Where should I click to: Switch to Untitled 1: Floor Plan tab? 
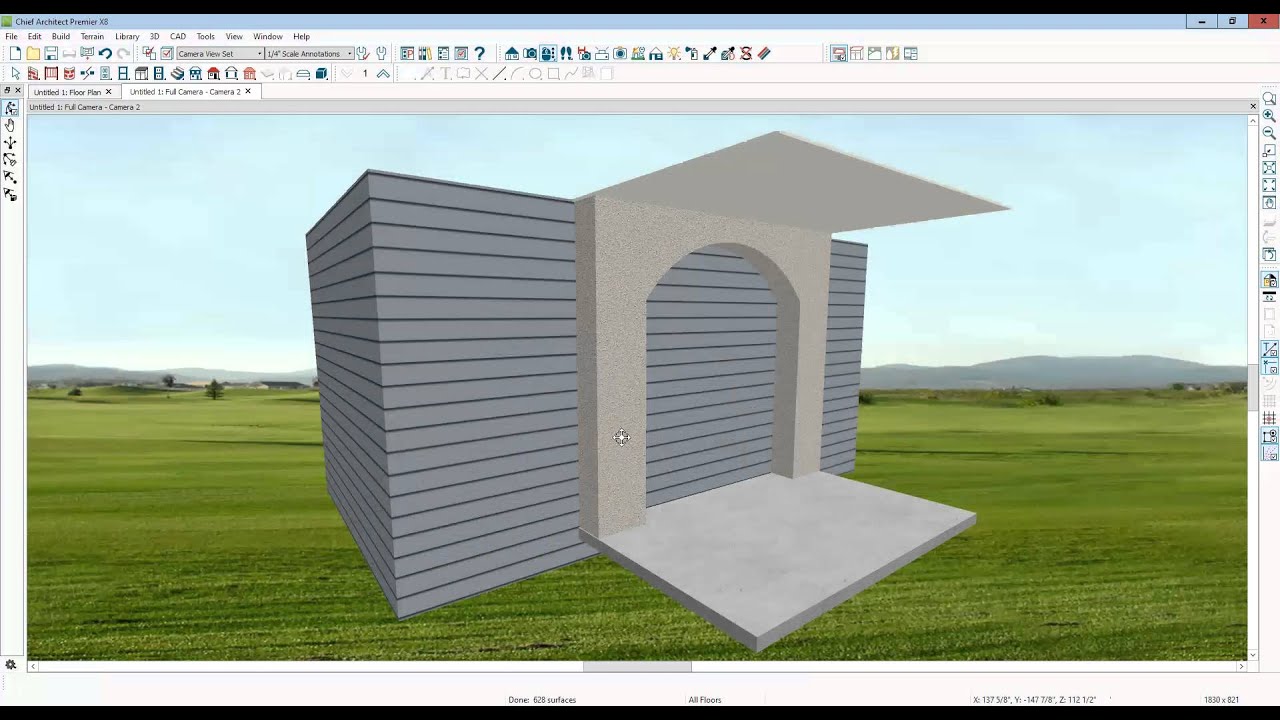[x=67, y=92]
